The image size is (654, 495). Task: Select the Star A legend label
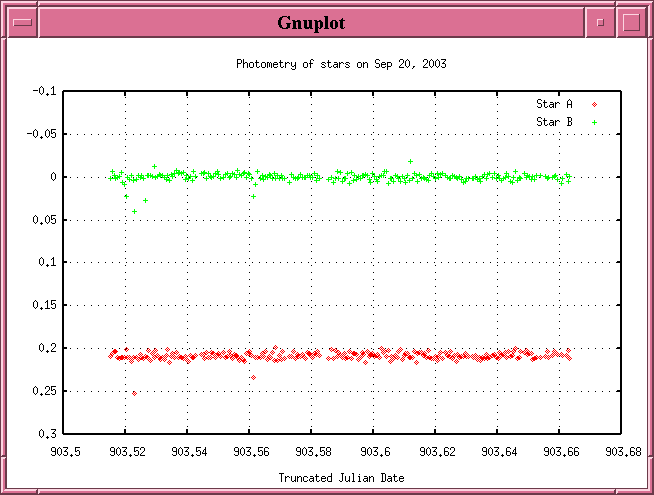(x=554, y=104)
